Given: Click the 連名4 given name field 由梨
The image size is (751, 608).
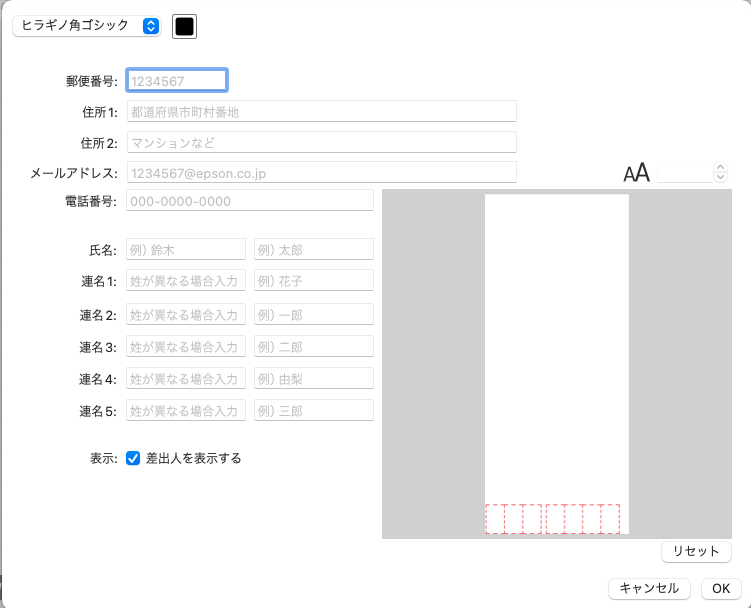Looking at the screenshot, I should pos(314,379).
